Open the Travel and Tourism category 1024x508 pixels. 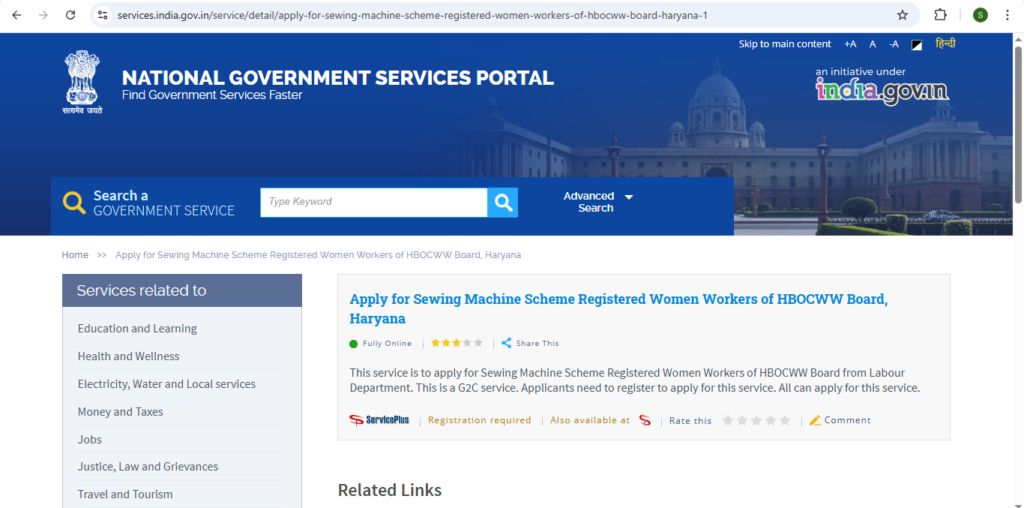coord(125,494)
